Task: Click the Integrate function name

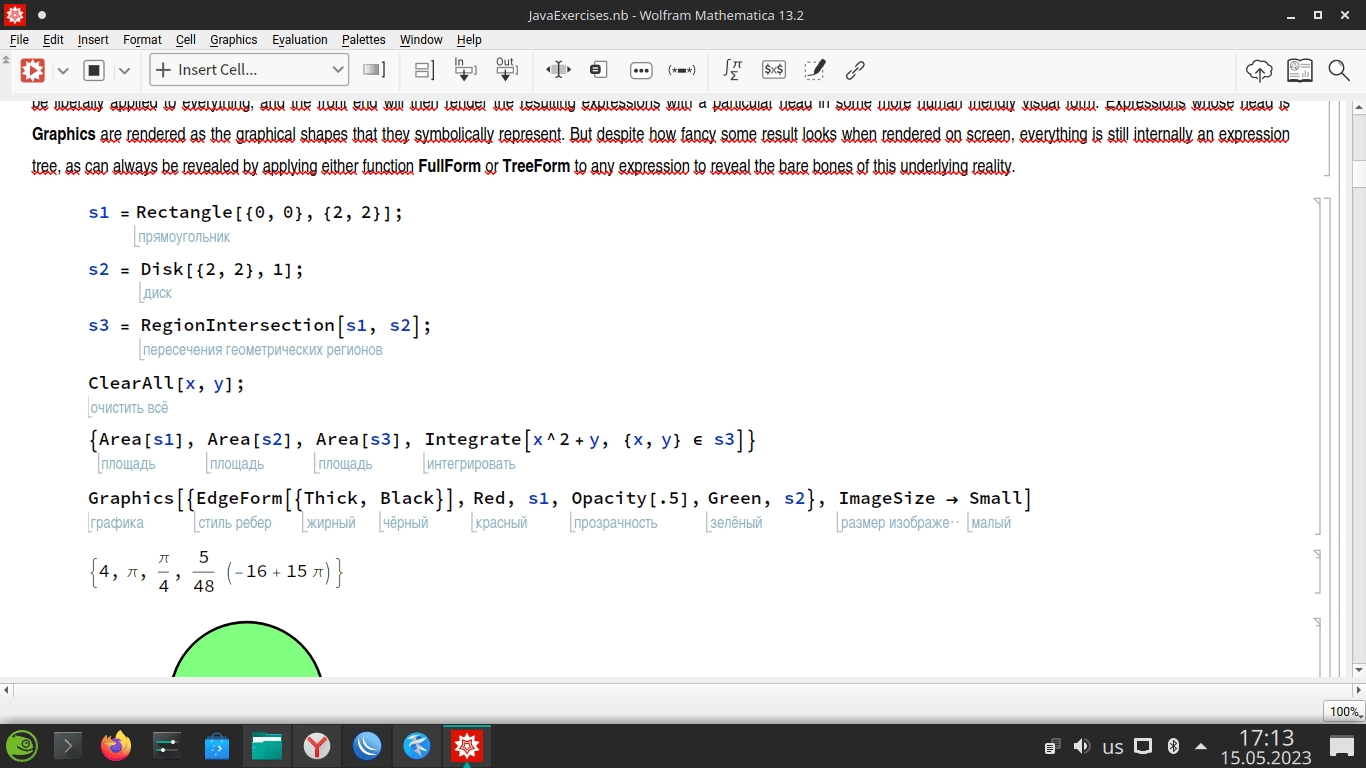Action: pos(472,439)
